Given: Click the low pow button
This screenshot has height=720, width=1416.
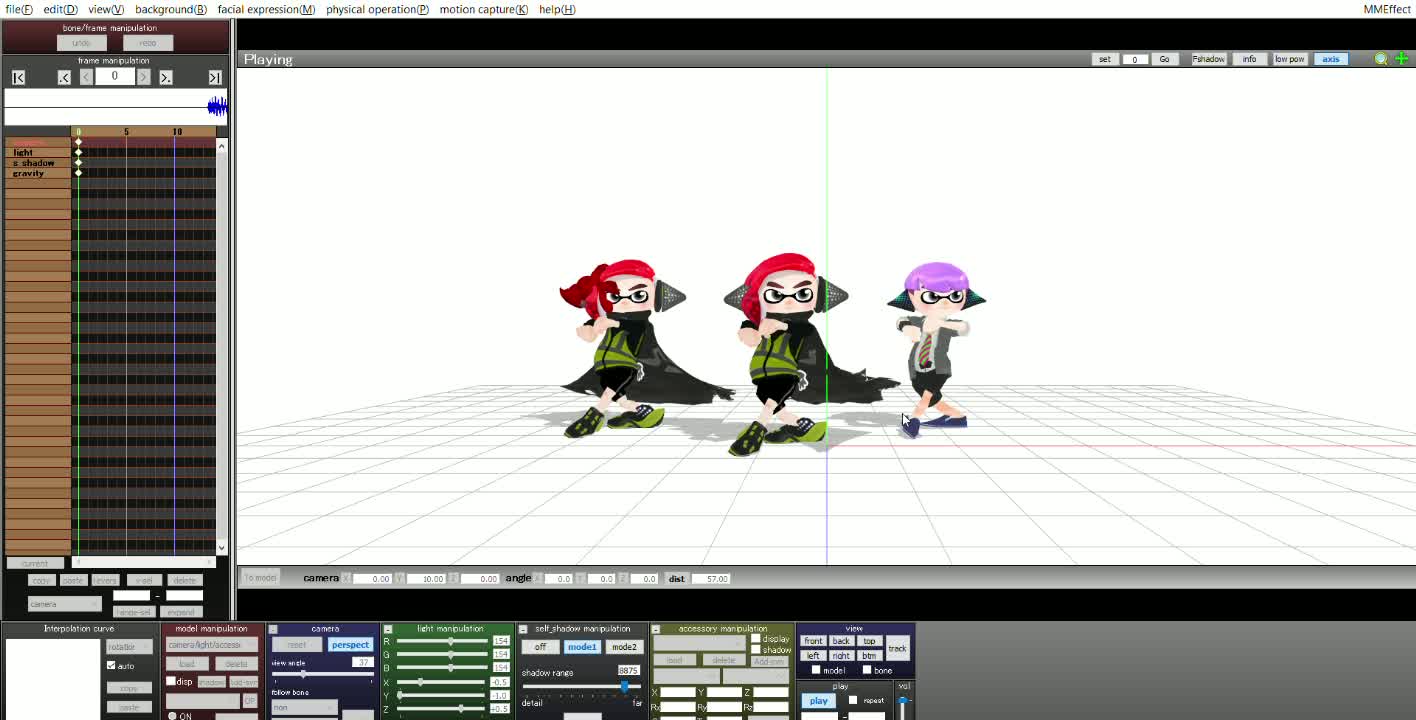Looking at the screenshot, I should pyautogui.click(x=1289, y=59).
